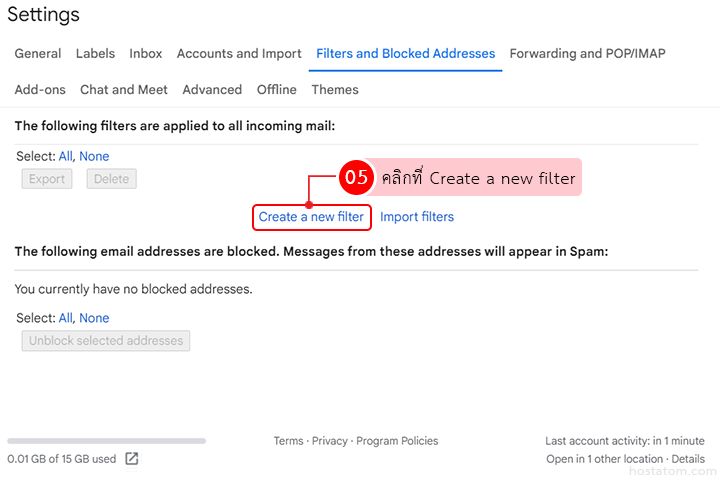The width and height of the screenshot is (720, 478).
Task: Open Accounts and Import tab
Action: [x=239, y=54]
